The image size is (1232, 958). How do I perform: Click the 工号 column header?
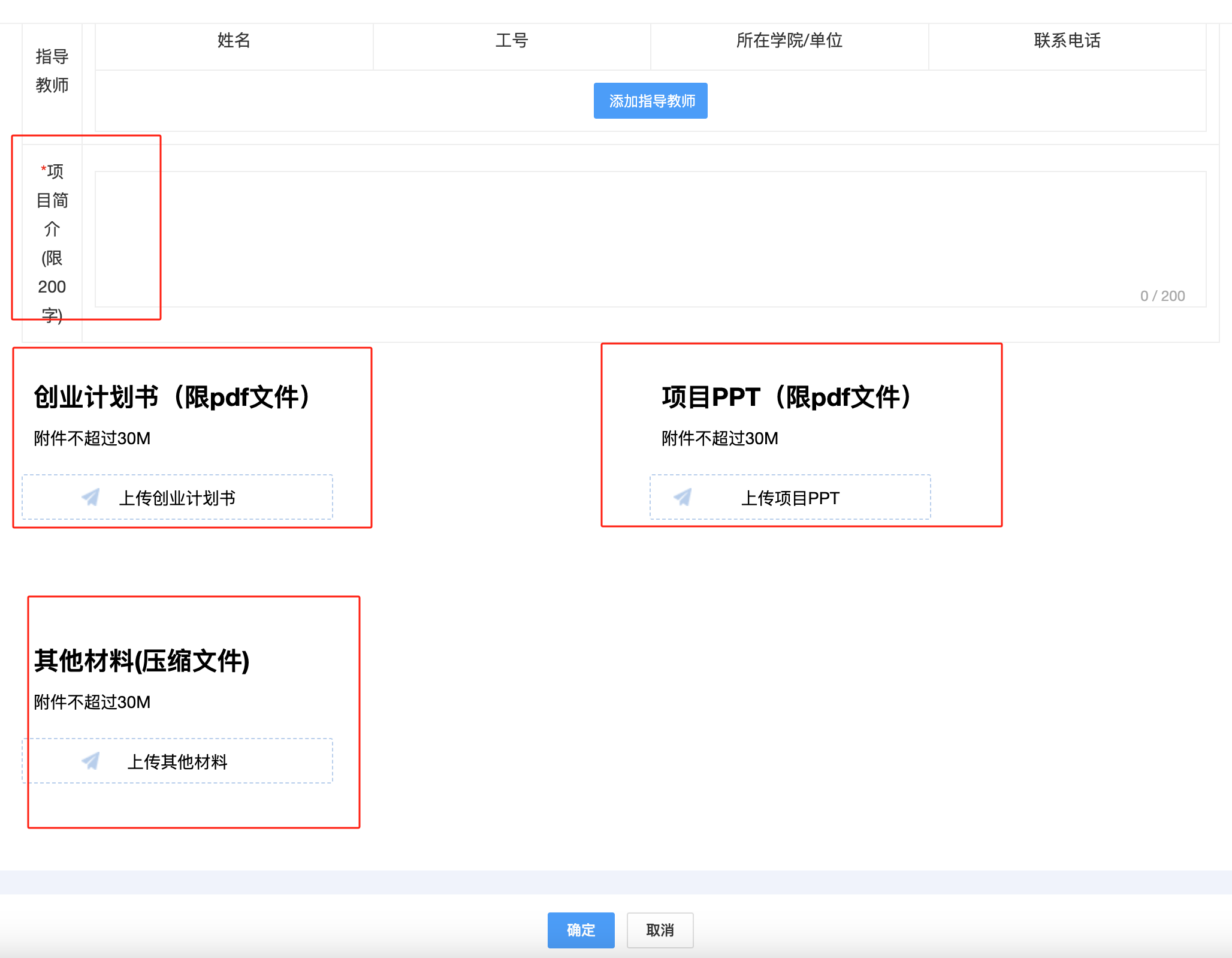[x=512, y=41]
